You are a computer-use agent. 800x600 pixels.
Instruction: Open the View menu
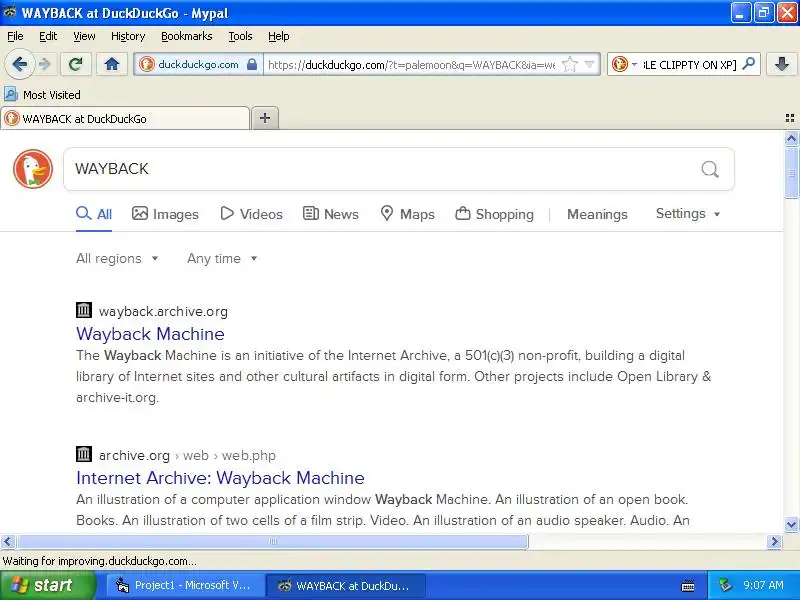point(84,36)
